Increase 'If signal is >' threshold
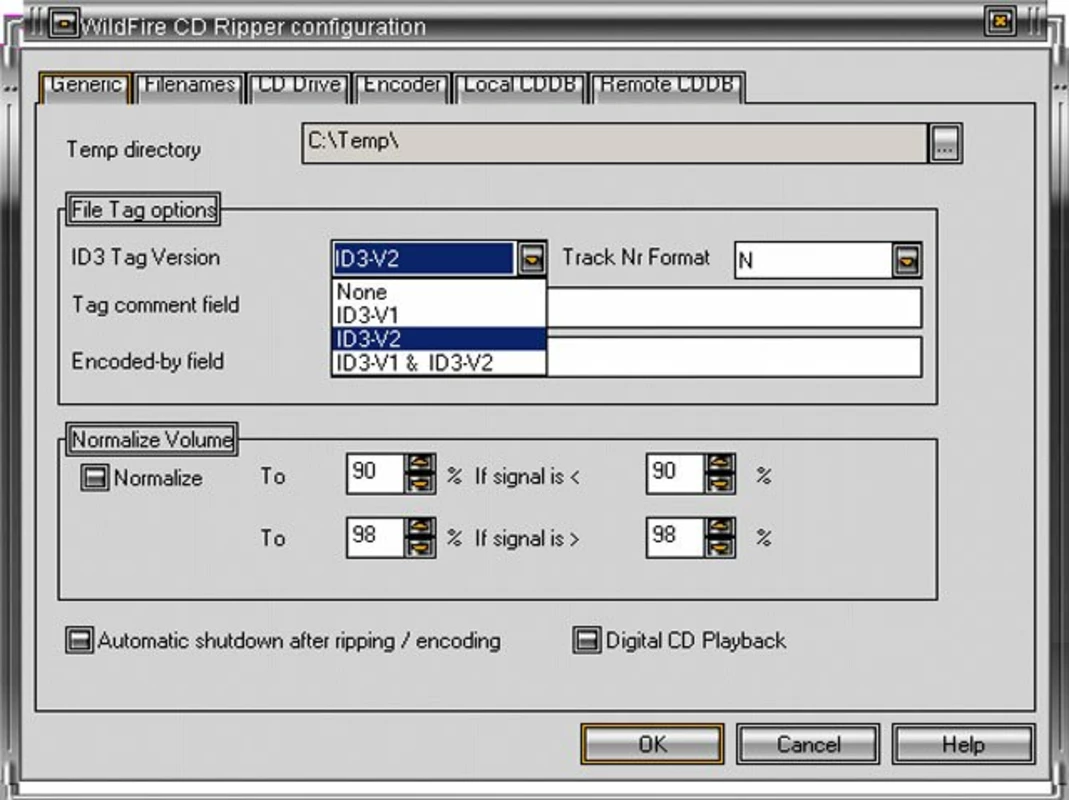Image resolution: width=1069 pixels, height=800 pixels. (720, 527)
